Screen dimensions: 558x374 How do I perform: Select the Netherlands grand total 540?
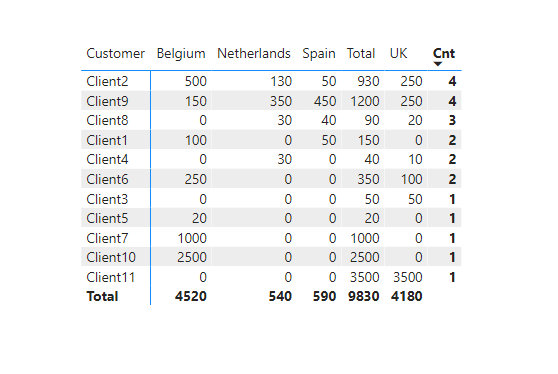(x=280, y=296)
